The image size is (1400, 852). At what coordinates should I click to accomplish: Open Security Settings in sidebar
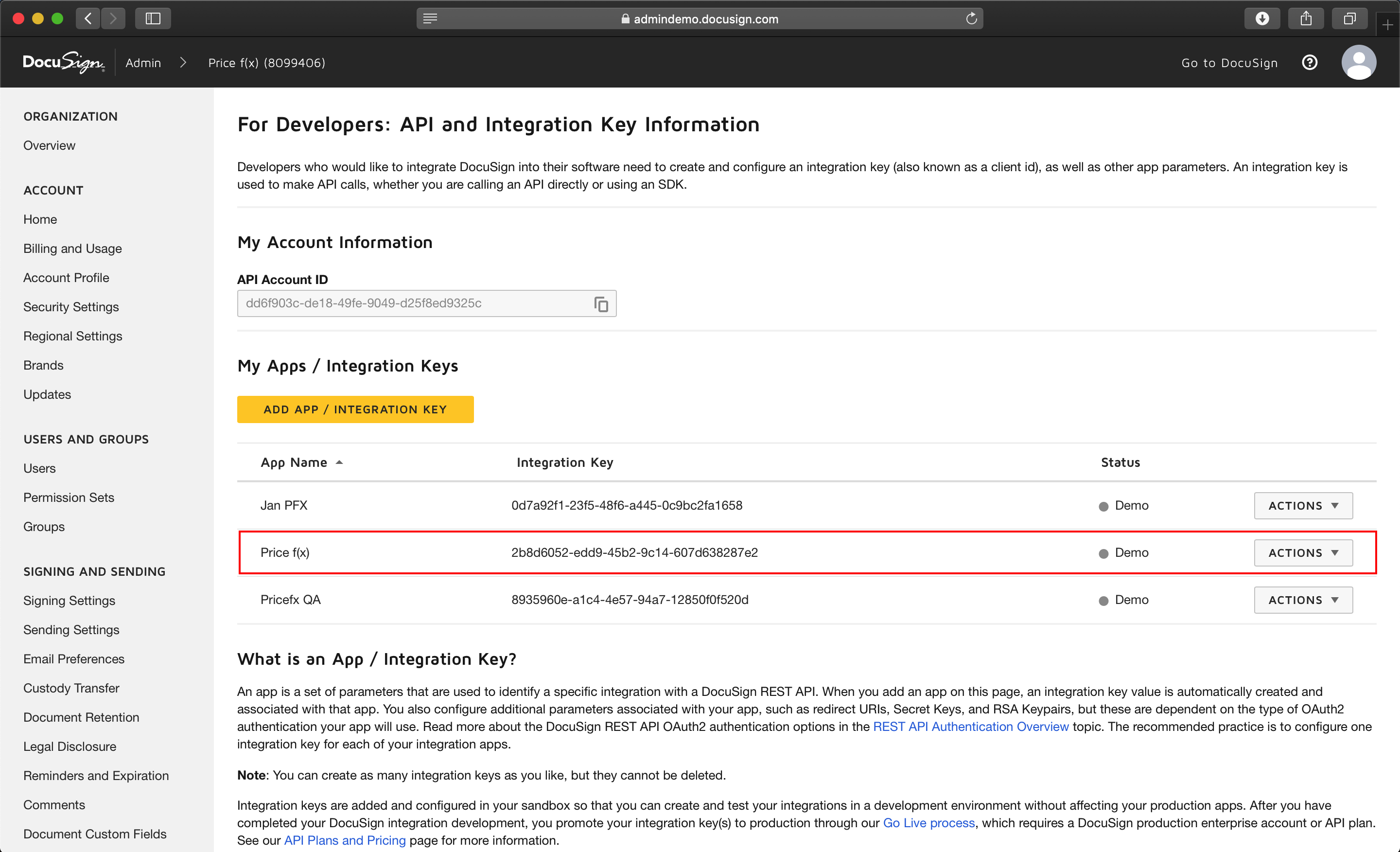(x=71, y=307)
